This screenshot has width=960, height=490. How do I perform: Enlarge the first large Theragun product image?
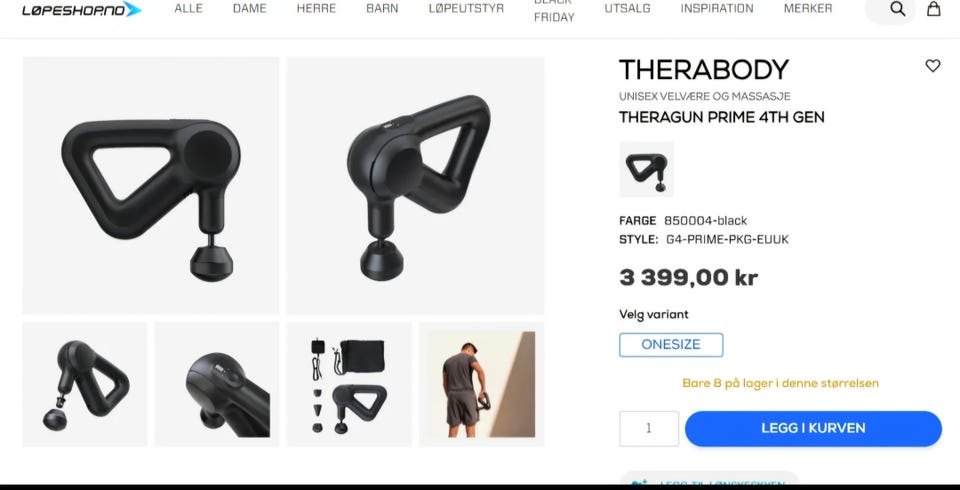[151, 185]
